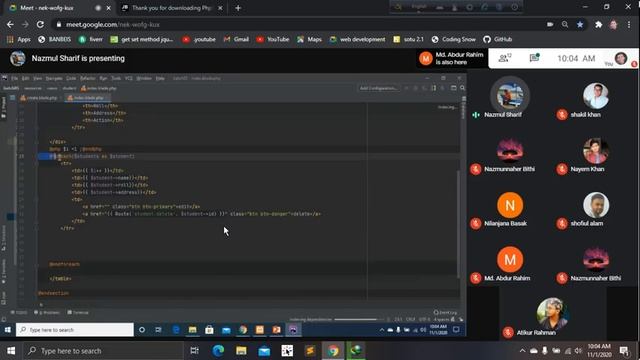Launch Microsoft Edge from taskbar
The width and height of the screenshot is (640, 360).
coord(218,351)
